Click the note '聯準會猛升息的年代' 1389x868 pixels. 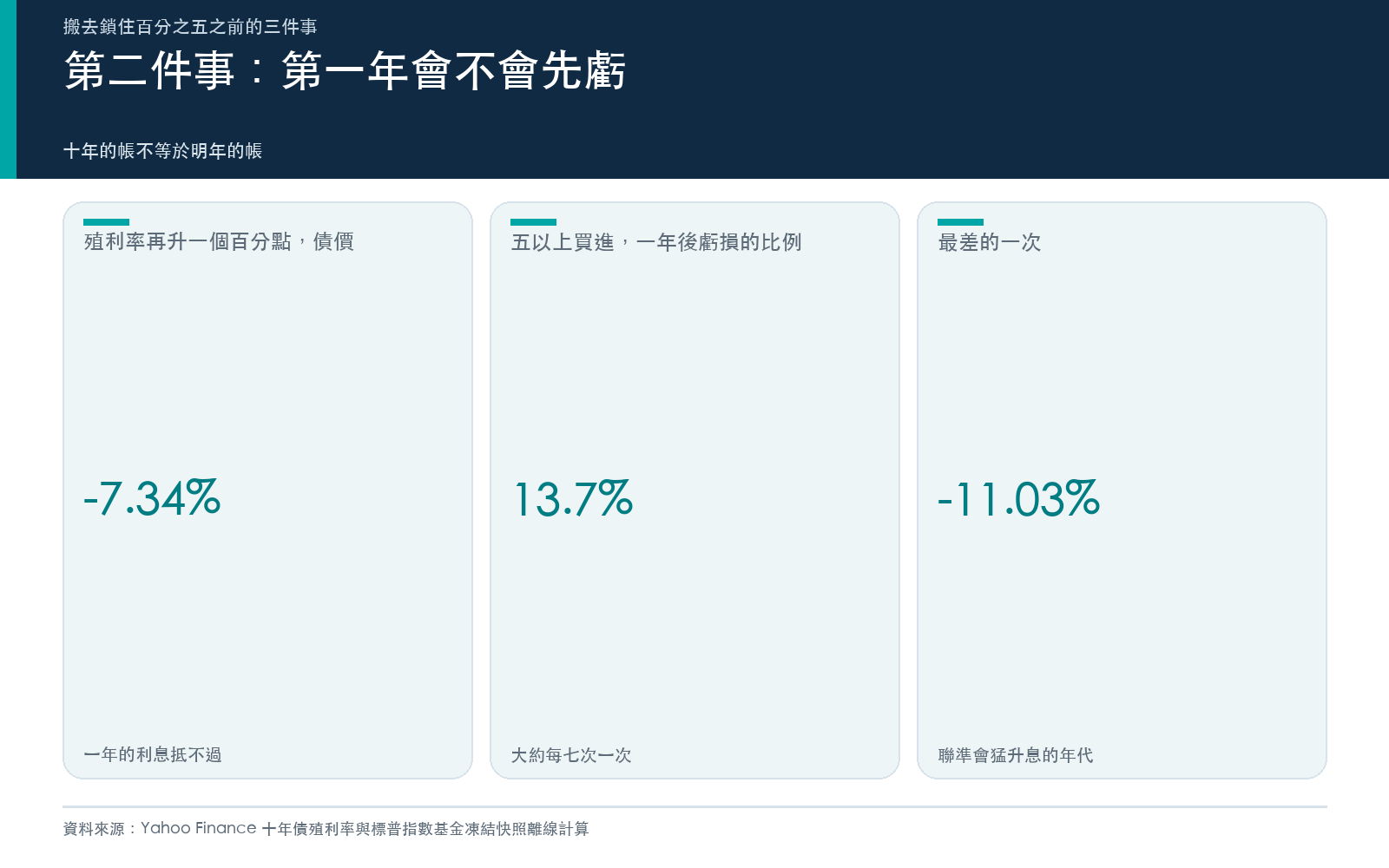pos(1016,755)
